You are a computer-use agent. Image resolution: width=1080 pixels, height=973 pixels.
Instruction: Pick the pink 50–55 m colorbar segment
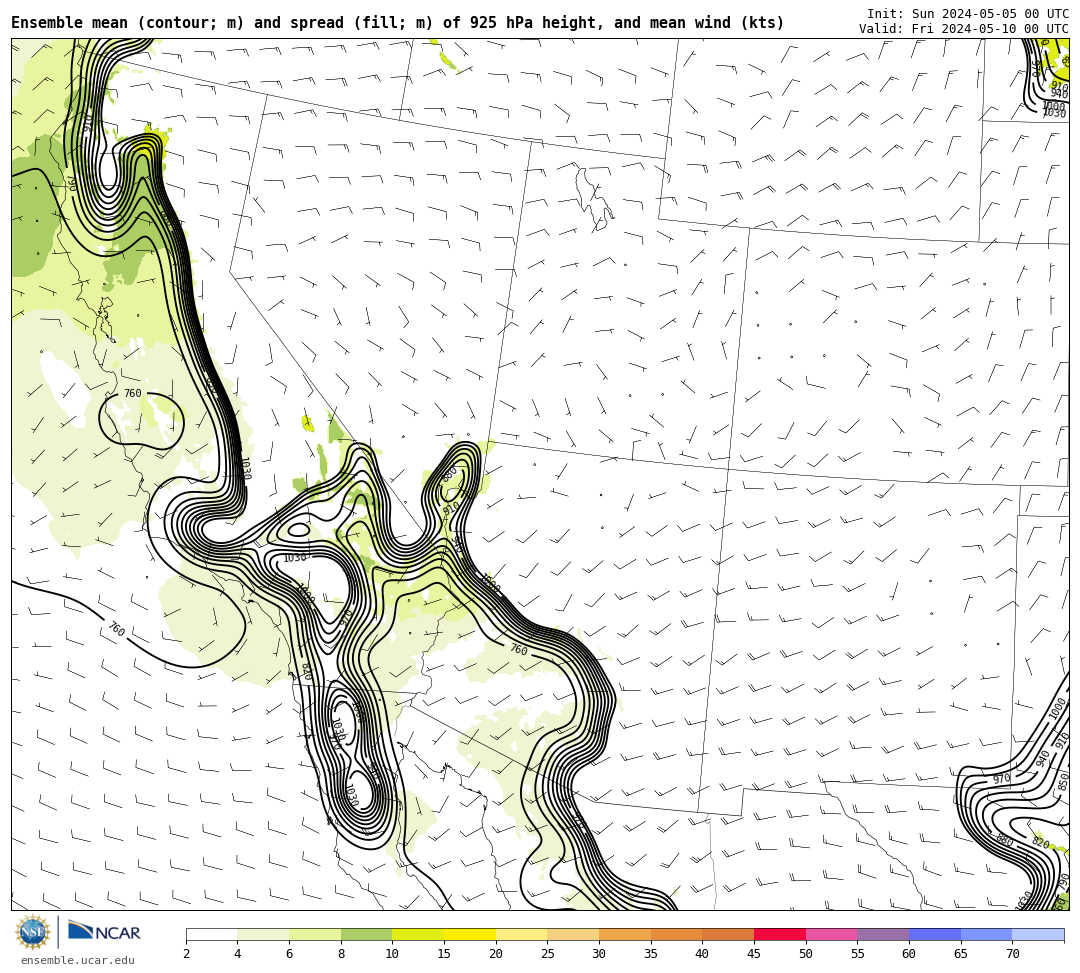[831, 934]
